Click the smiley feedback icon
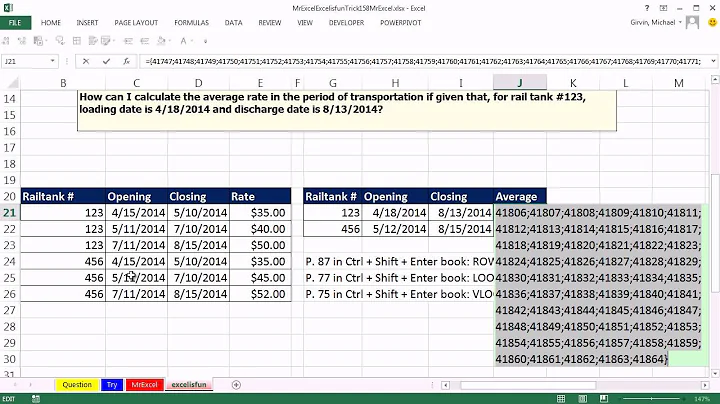This screenshot has width=720, height=404. coord(712,22)
